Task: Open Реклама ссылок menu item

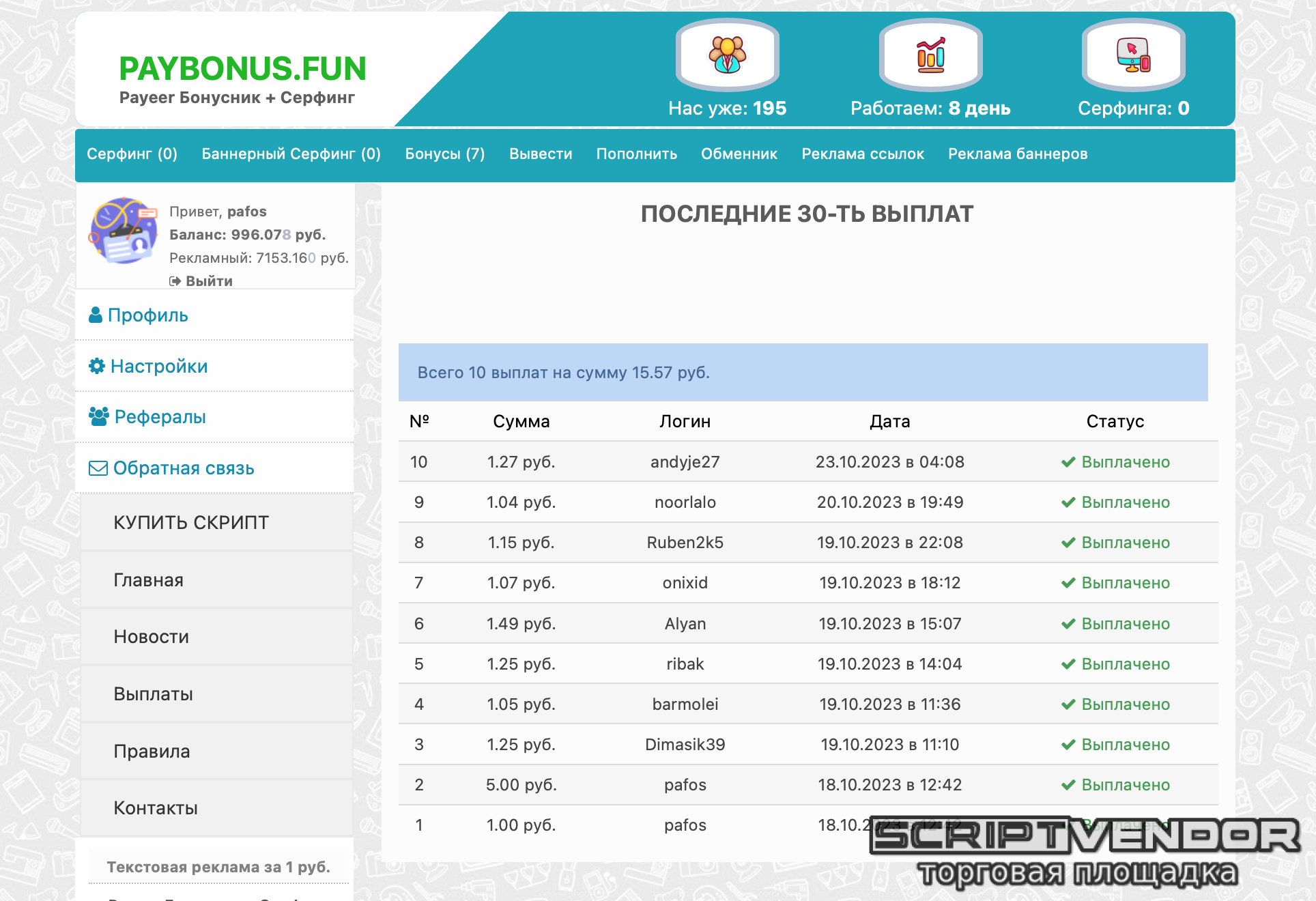Action: coord(863,154)
